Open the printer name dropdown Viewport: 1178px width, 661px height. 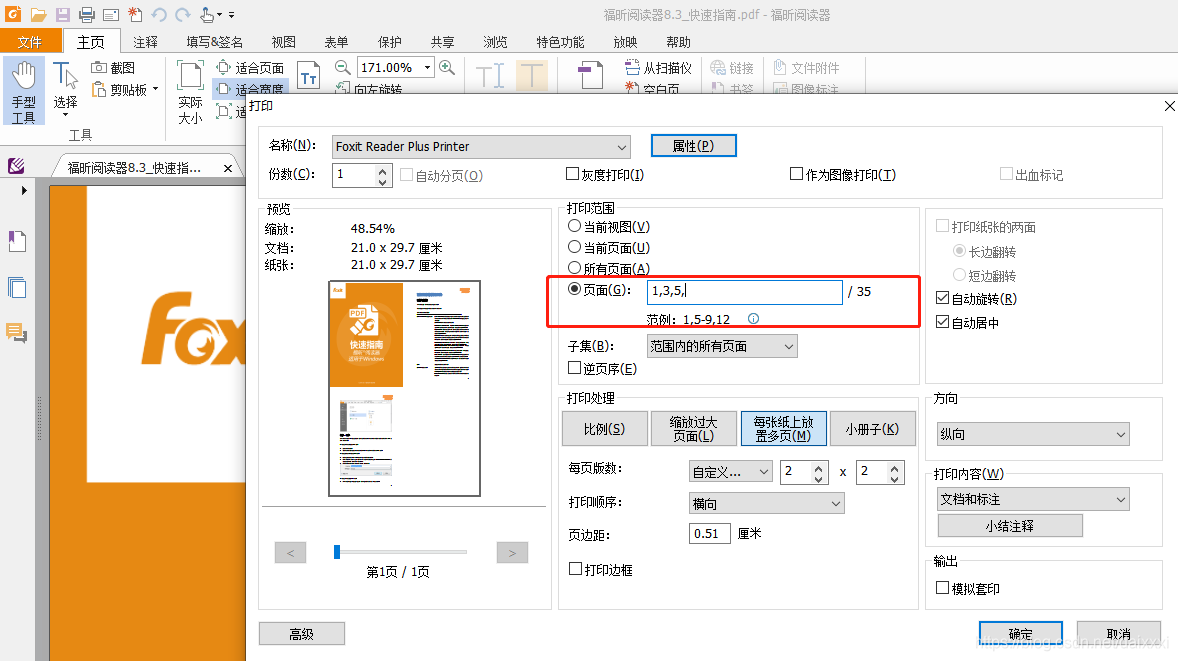[481, 146]
